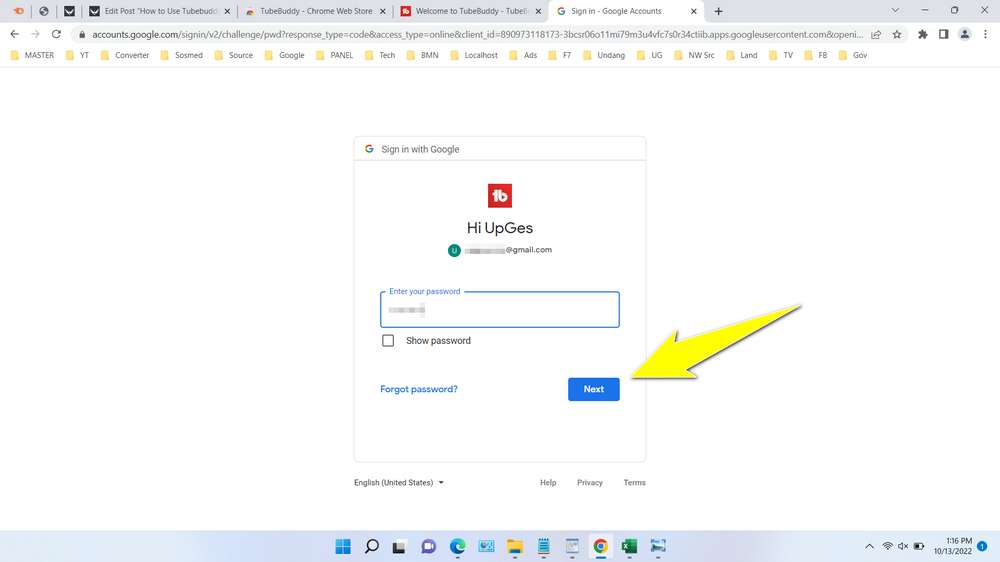1000x562 pixels.
Task: Click the address bar URL
Action: (477, 34)
